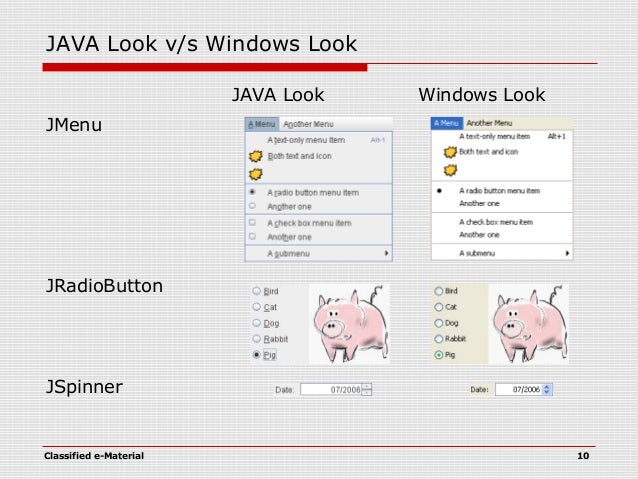Screen dimensions: 638x479
Task: Select 'A radio button menu item' in Java menu
Action: coord(319,192)
